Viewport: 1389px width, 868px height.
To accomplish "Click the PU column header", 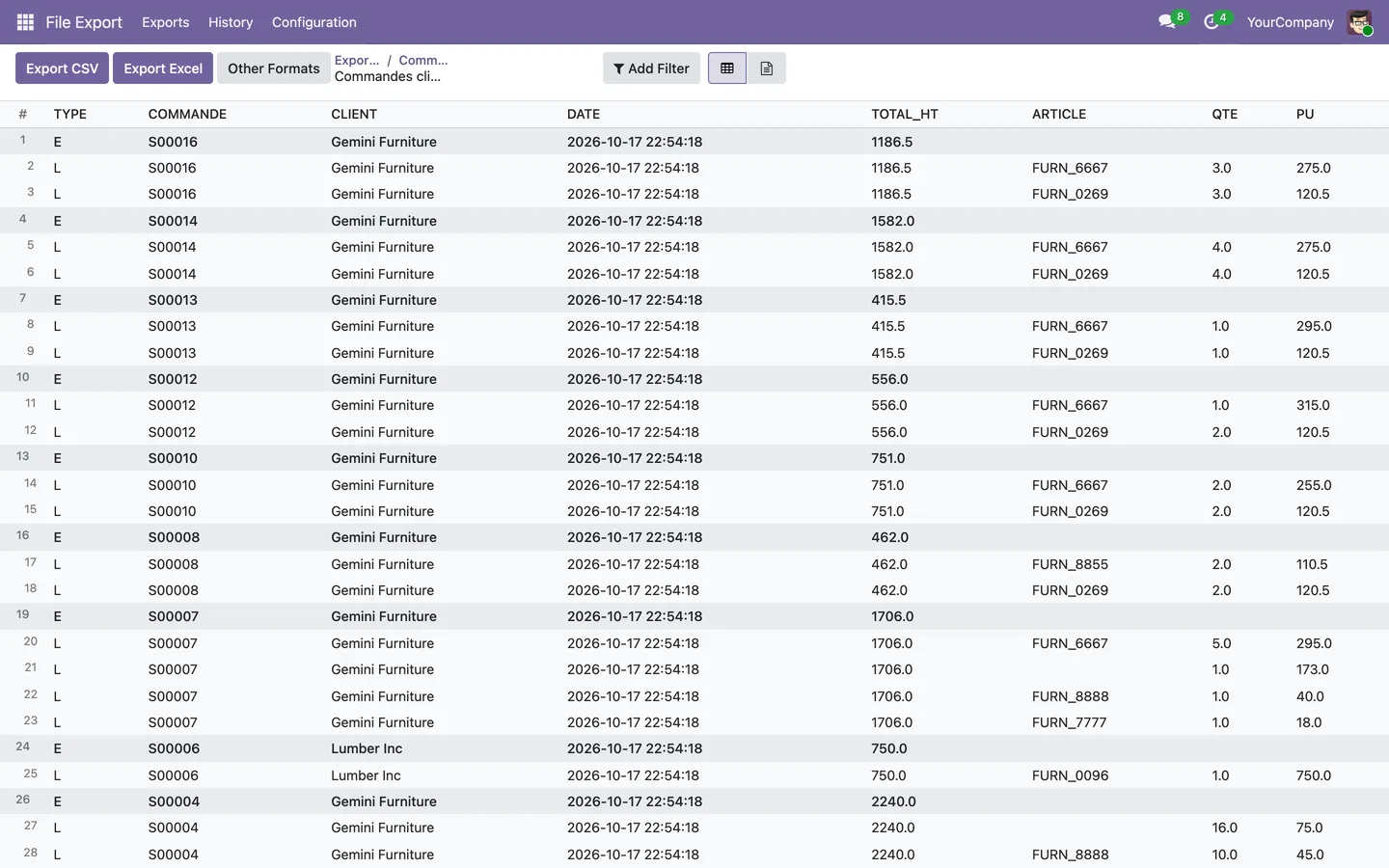I will pyautogui.click(x=1305, y=114).
